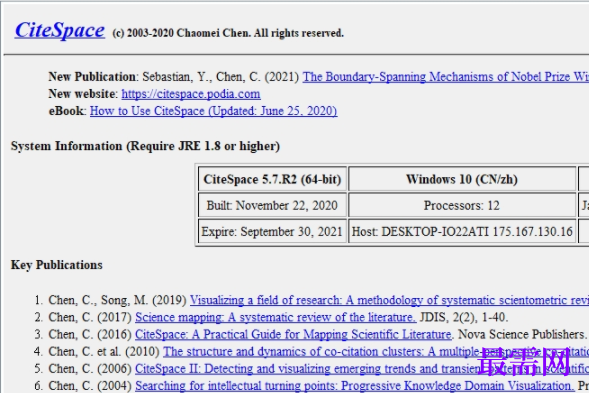Viewport: 589px width, 393px height.
Task: Open Searching for intellectual turning points link
Action: (354, 386)
